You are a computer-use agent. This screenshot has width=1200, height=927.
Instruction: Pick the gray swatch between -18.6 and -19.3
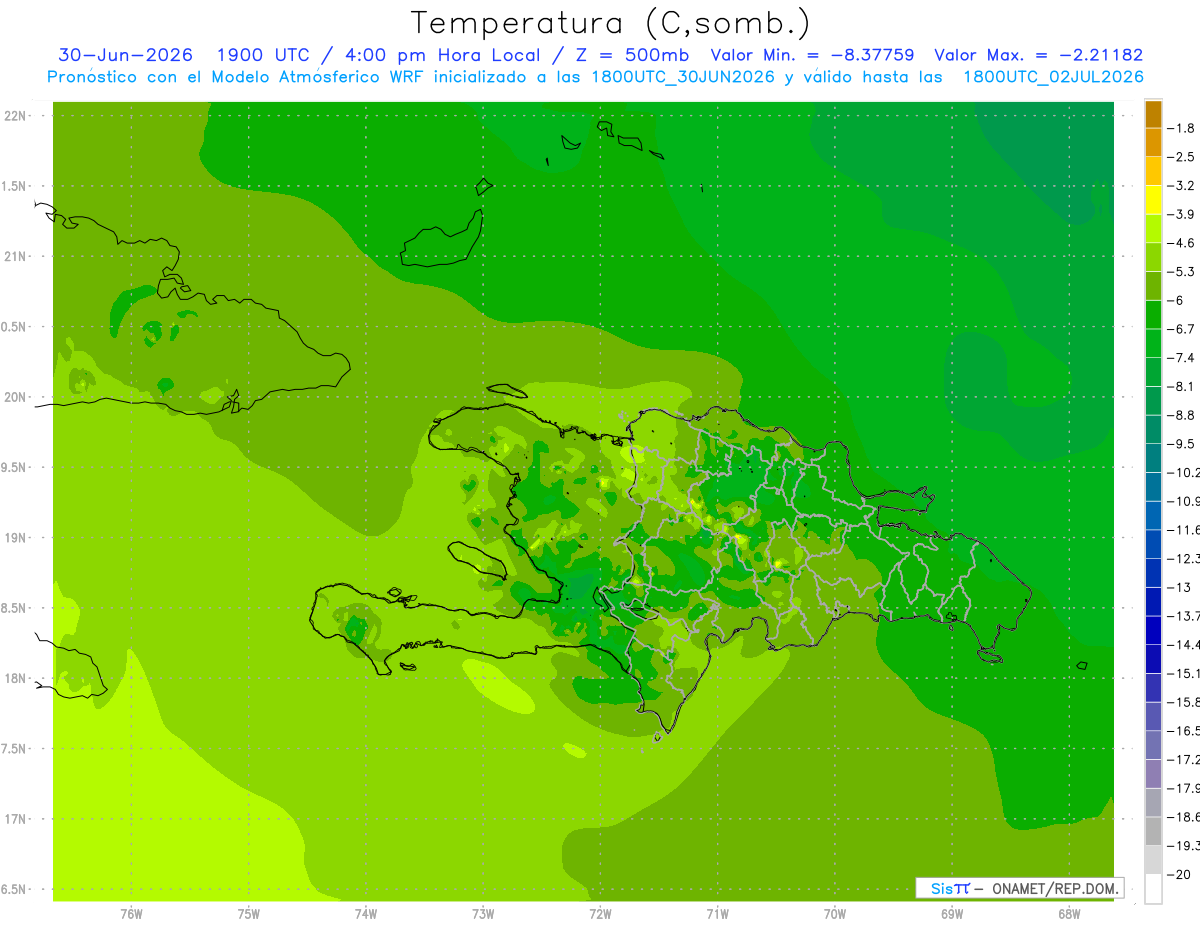[1153, 831]
